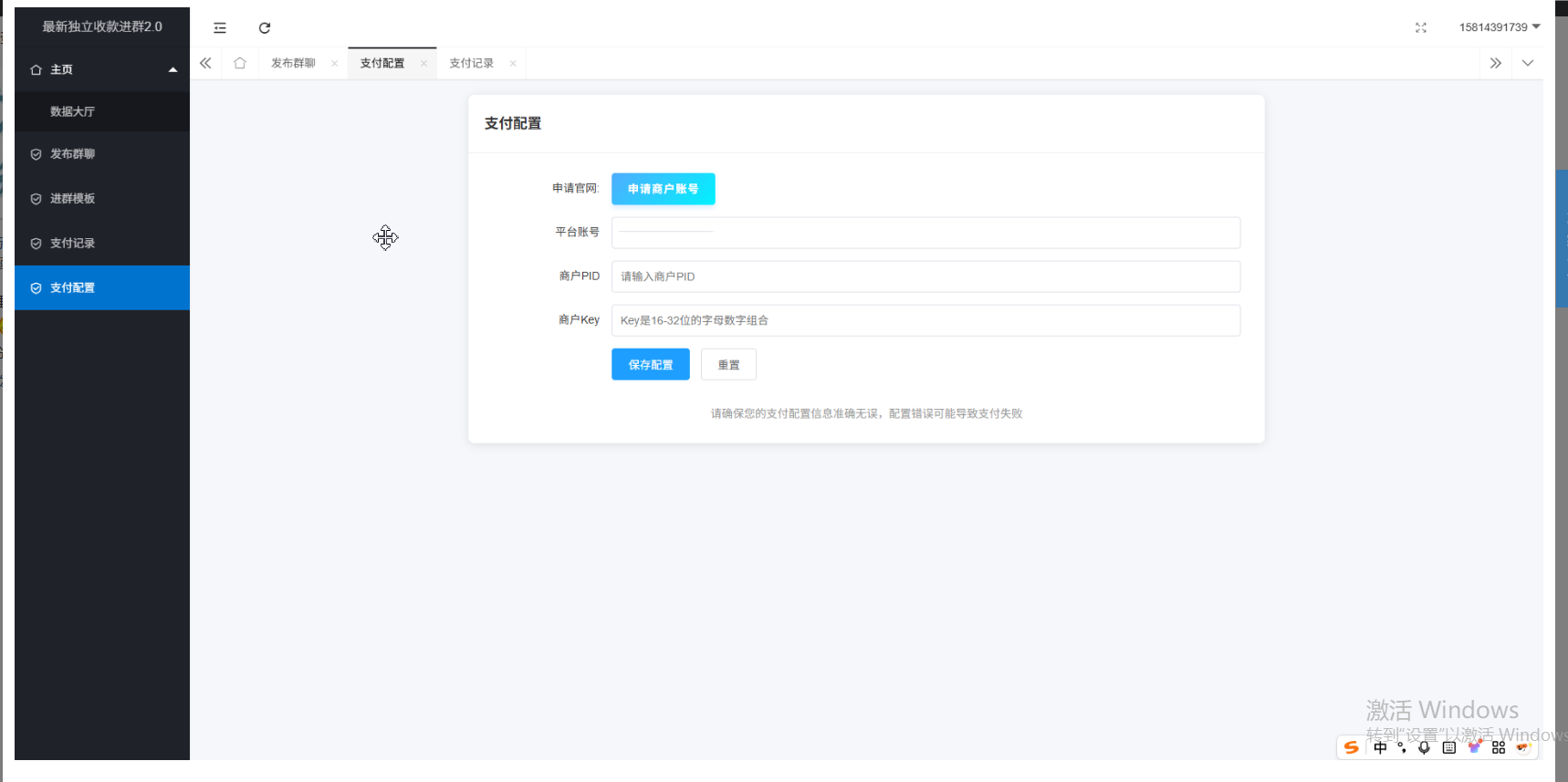The width and height of the screenshot is (1568, 782).
Task: Click the Sogou S logo in IME bar
Action: tap(1352, 747)
